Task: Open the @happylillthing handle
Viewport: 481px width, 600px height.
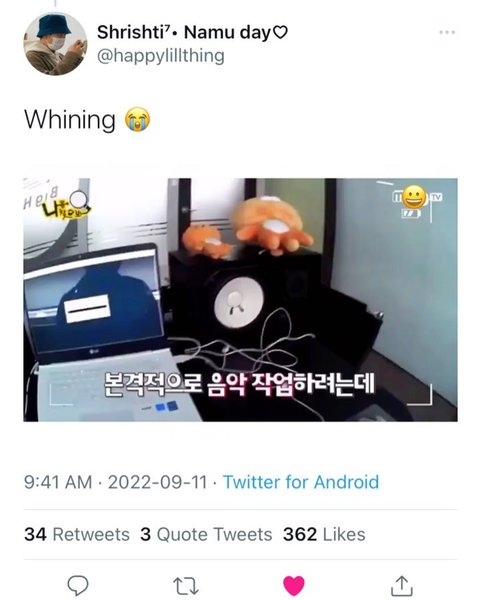Action: click(x=161, y=56)
